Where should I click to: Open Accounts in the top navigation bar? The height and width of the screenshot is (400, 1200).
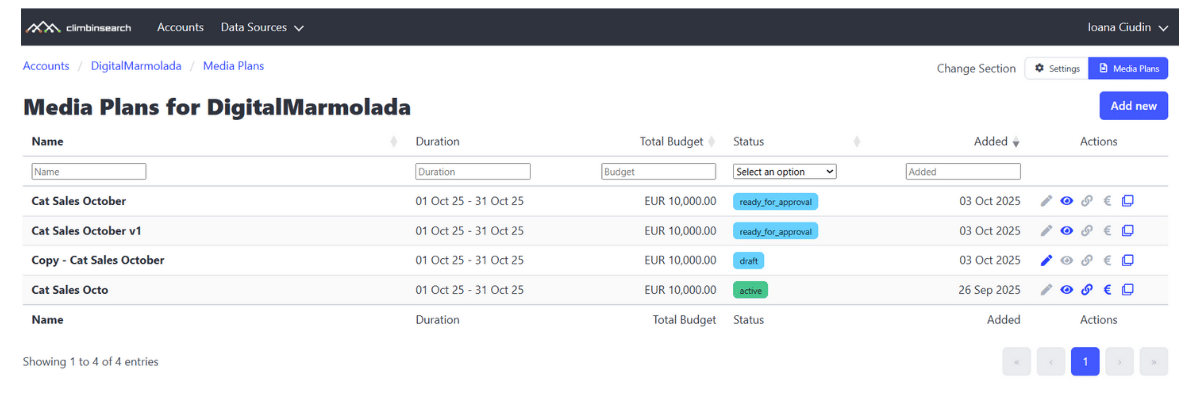tap(180, 27)
